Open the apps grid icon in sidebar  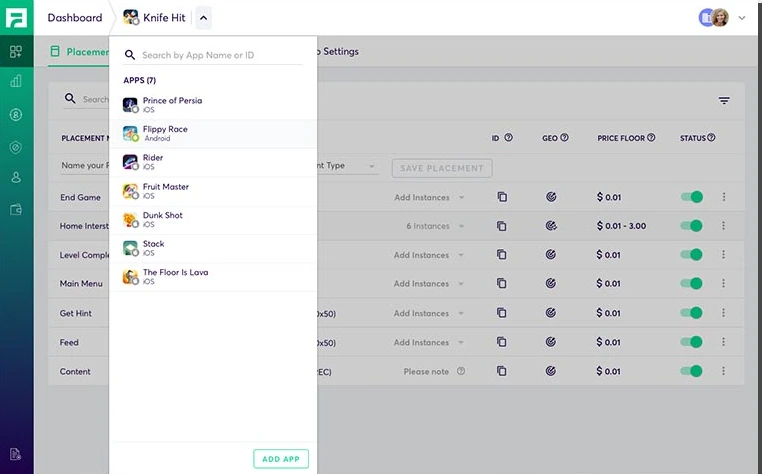click(16, 51)
